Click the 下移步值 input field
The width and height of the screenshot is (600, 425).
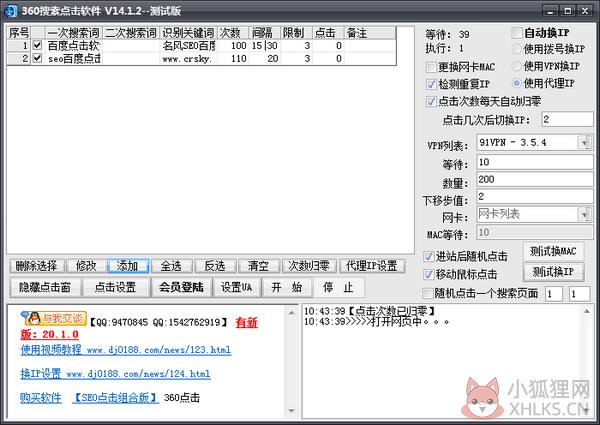535,197
